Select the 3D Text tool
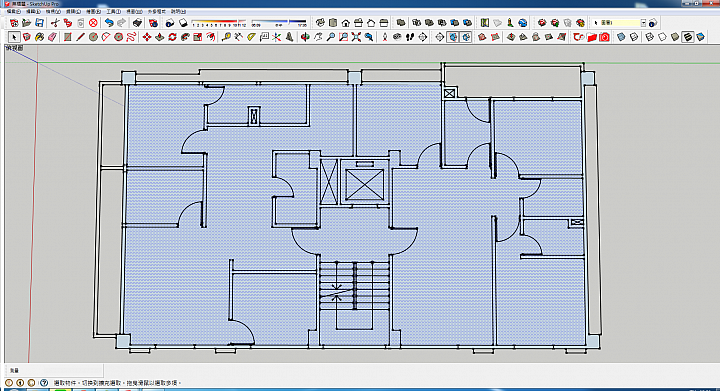Viewport: 720px width, 391px height. coord(289,37)
